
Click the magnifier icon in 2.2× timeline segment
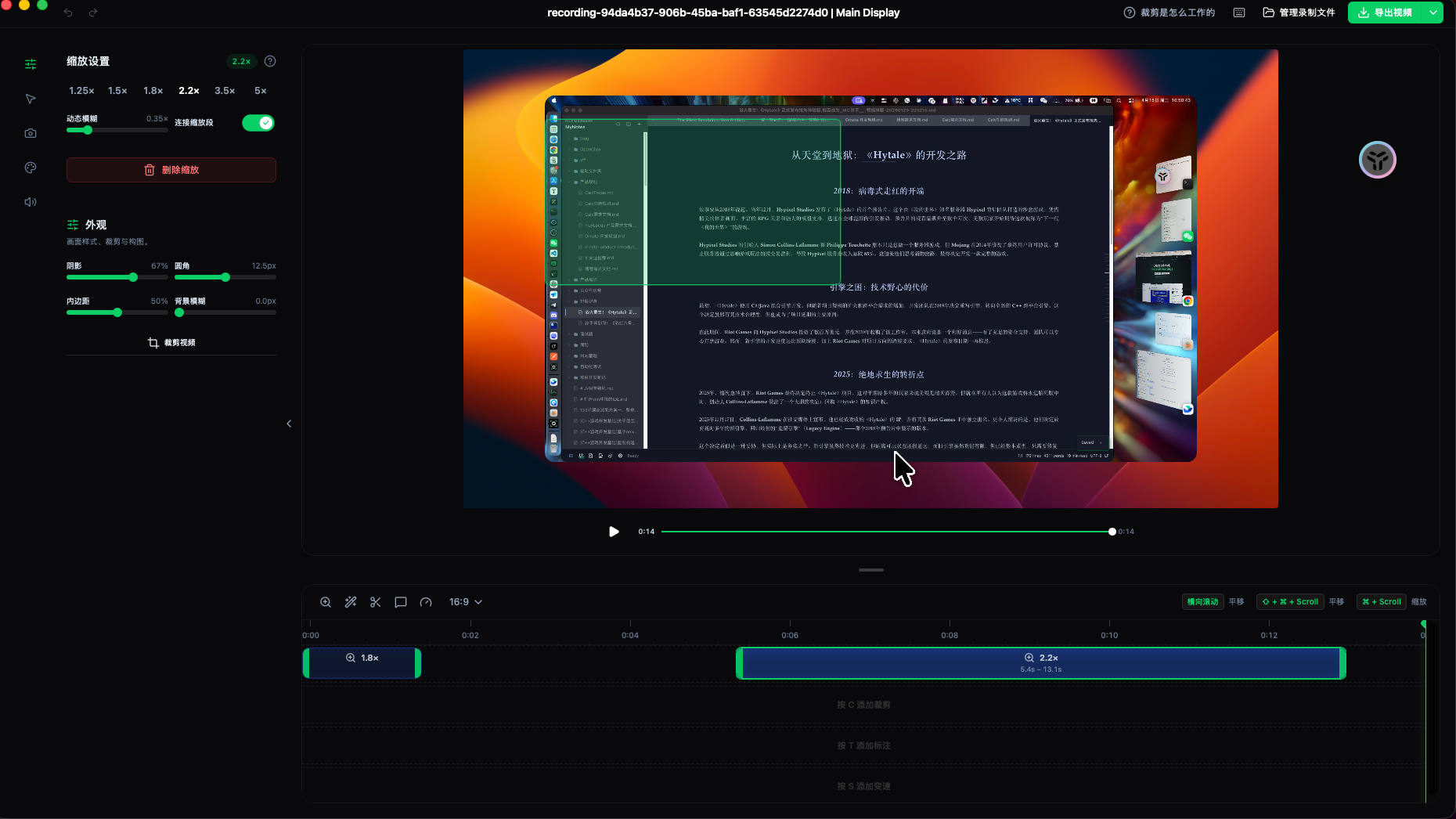coord(1029,658)
